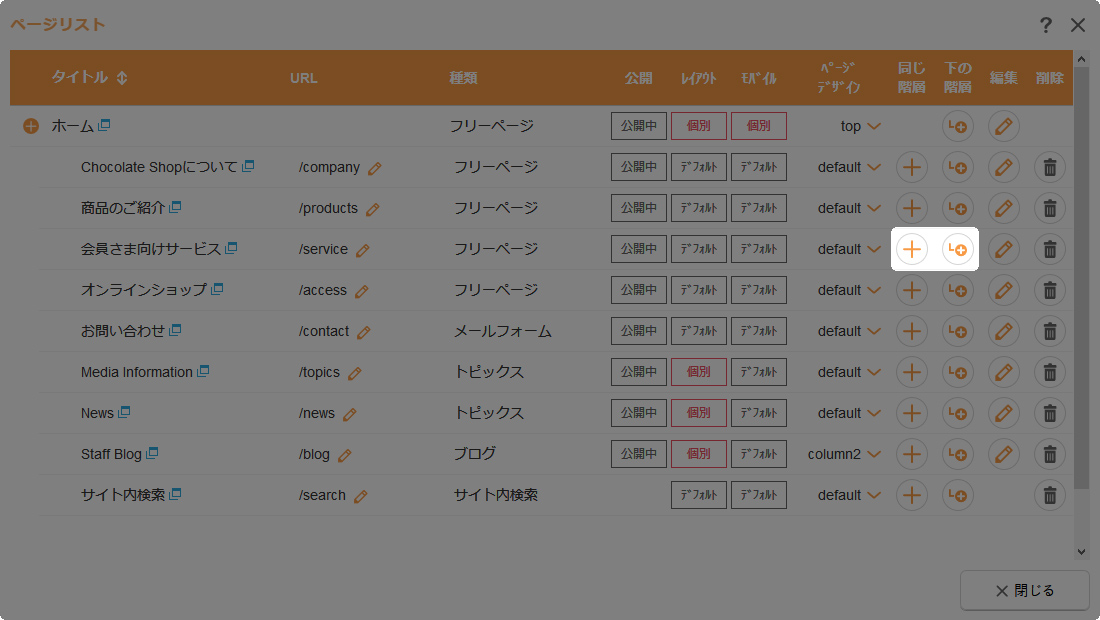Delete the サイト内検索 page

click(1049, 495)
